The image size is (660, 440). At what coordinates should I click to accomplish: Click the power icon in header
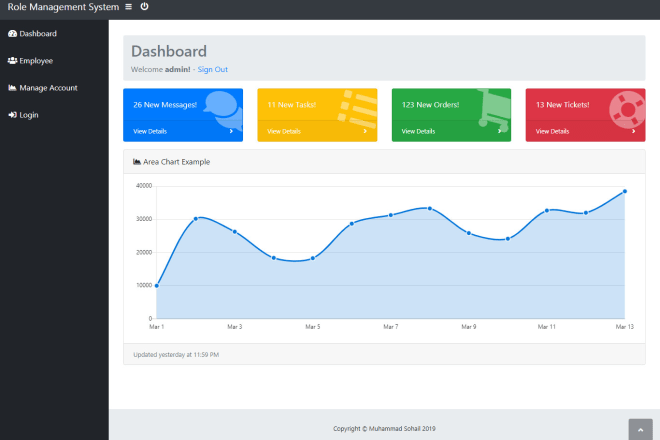pos(144,6)
